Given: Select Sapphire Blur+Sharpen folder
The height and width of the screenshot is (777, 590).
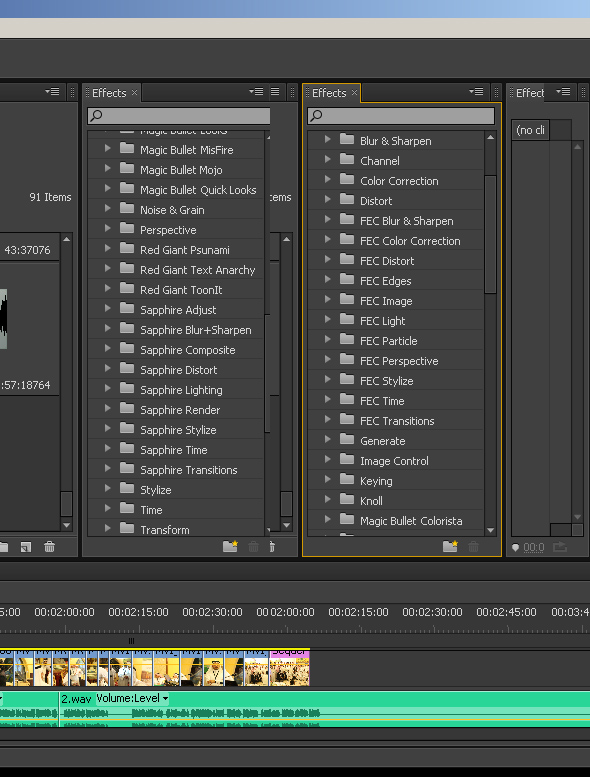Looking at the screenshot, I should (196, 330).
